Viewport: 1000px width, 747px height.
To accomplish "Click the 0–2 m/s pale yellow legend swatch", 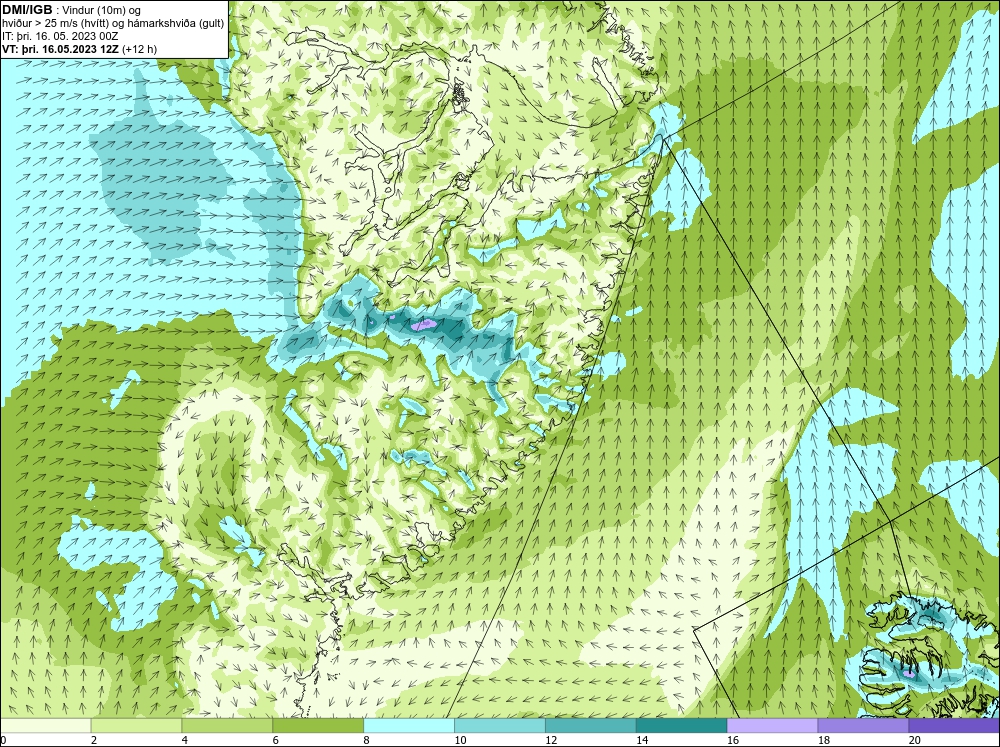I will point(45,726).
